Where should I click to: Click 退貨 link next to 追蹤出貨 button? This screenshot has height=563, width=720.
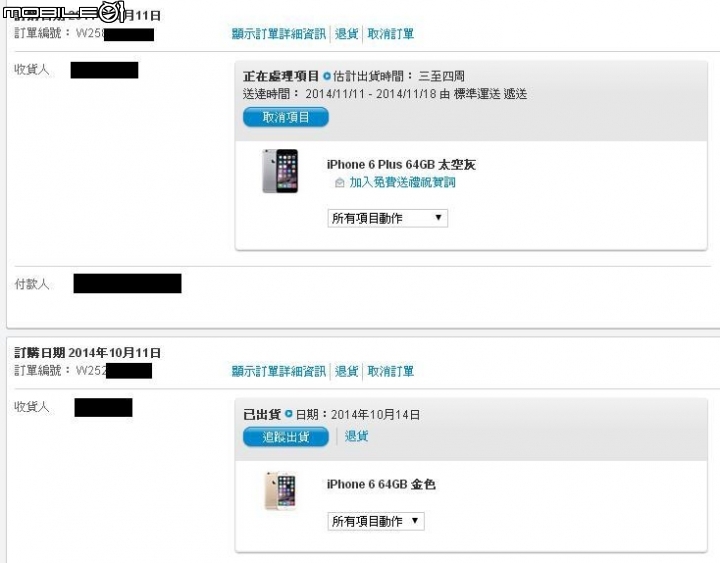pyautogui.click(x=356, y=436)
